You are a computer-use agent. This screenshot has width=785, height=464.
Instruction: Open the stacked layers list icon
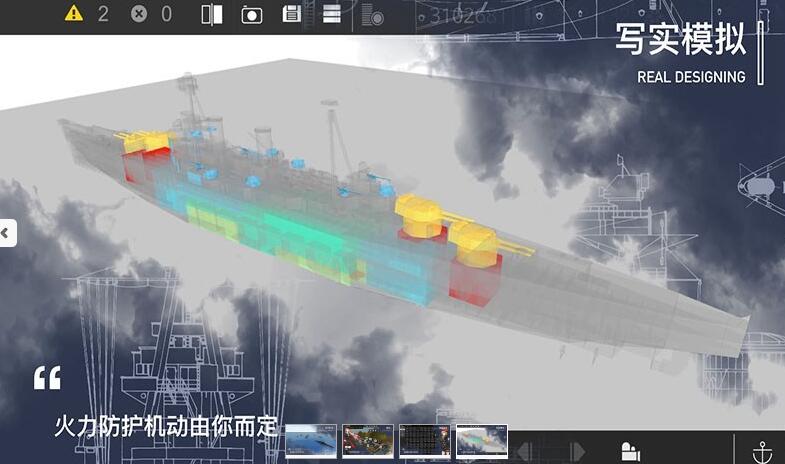(331, 14)
